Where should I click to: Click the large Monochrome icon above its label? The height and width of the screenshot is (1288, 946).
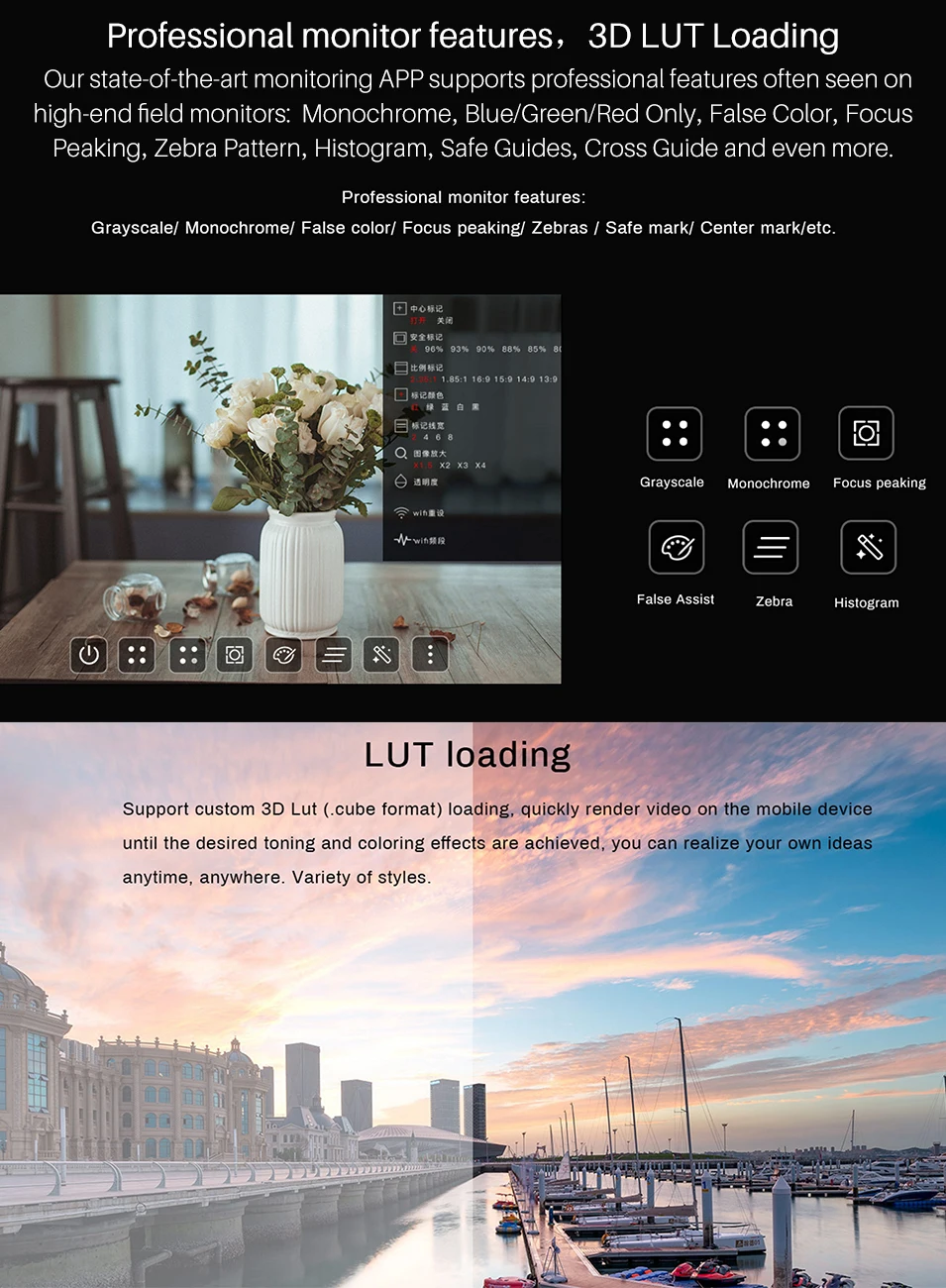773,433
